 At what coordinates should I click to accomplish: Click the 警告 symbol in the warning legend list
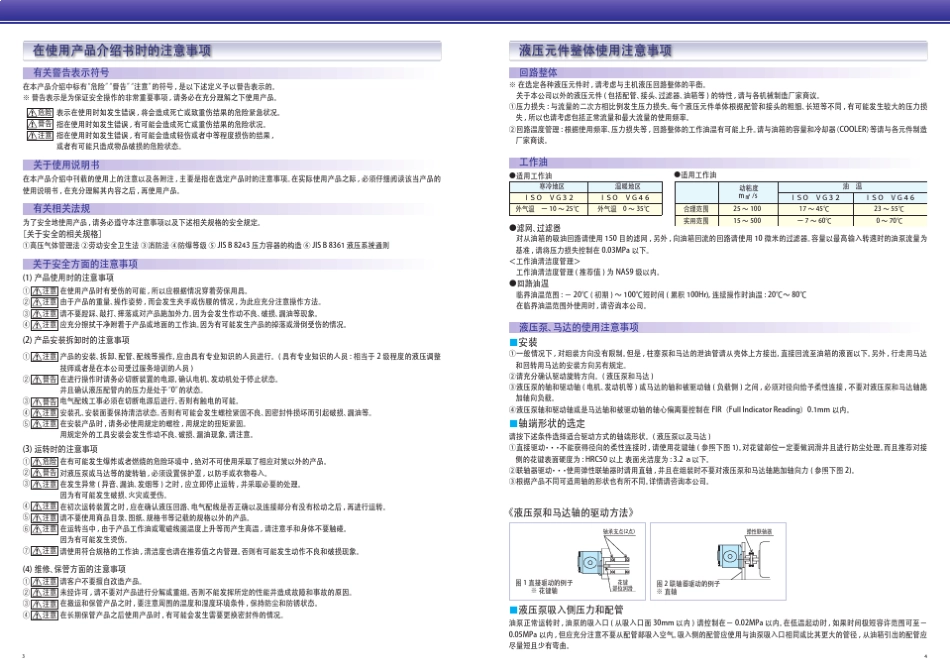pyautogui.click(x=40, y=124)
